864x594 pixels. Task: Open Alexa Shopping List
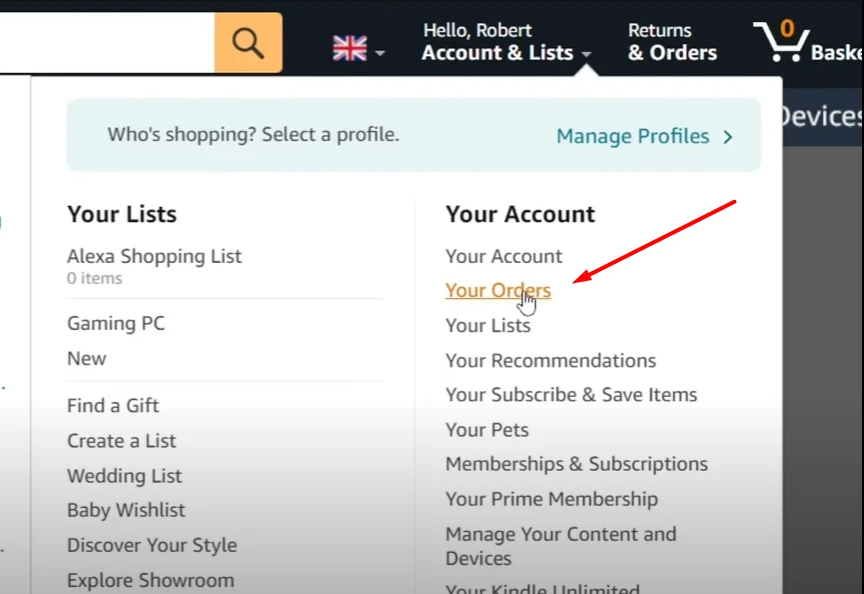coord(154,256)
